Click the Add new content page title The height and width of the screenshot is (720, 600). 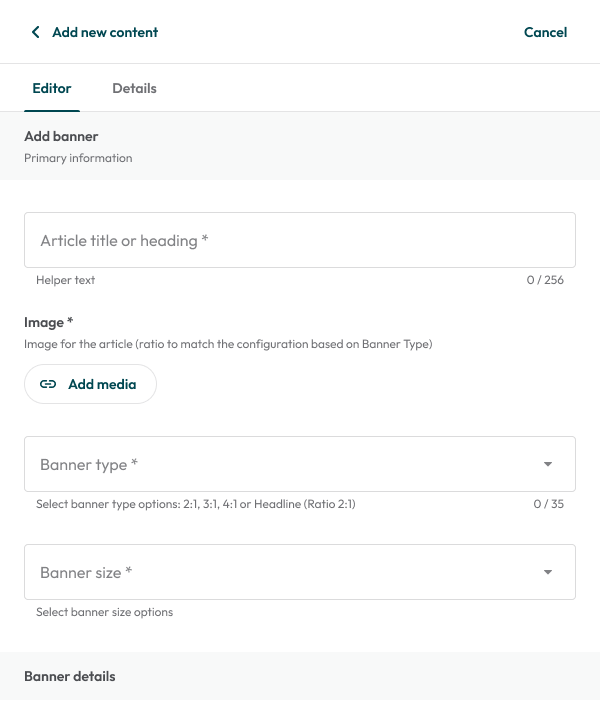coord(105,32)
